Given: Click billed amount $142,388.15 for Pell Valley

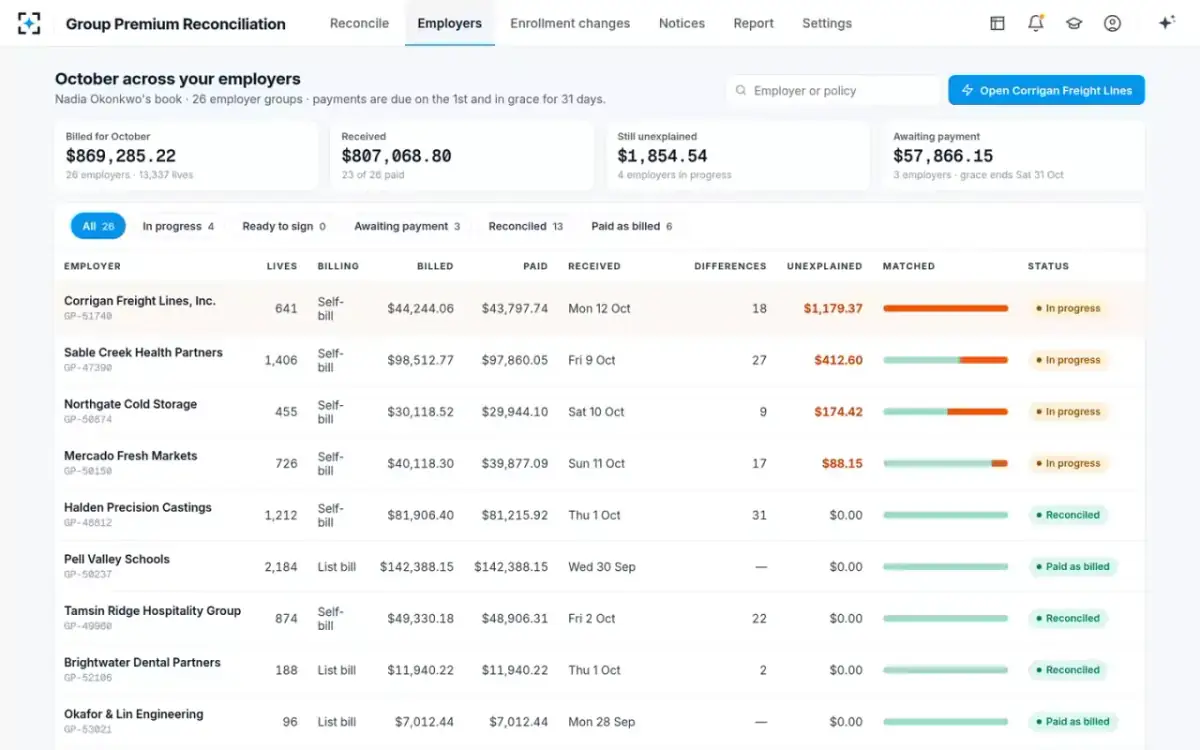Looking at the screenshot, I should coord(416,566).
